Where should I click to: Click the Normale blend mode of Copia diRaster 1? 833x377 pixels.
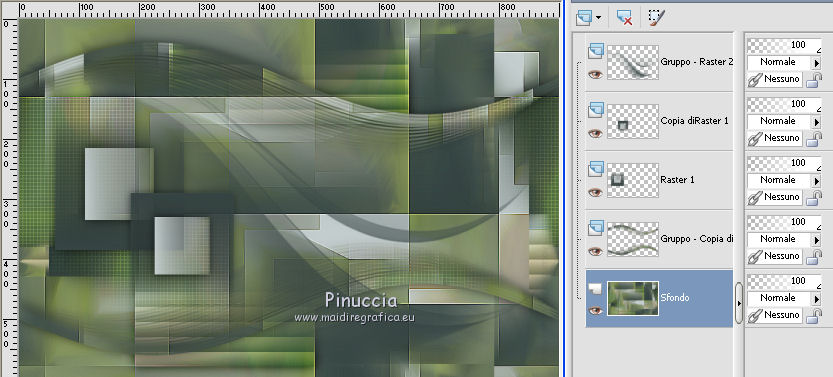pos(779,121)
